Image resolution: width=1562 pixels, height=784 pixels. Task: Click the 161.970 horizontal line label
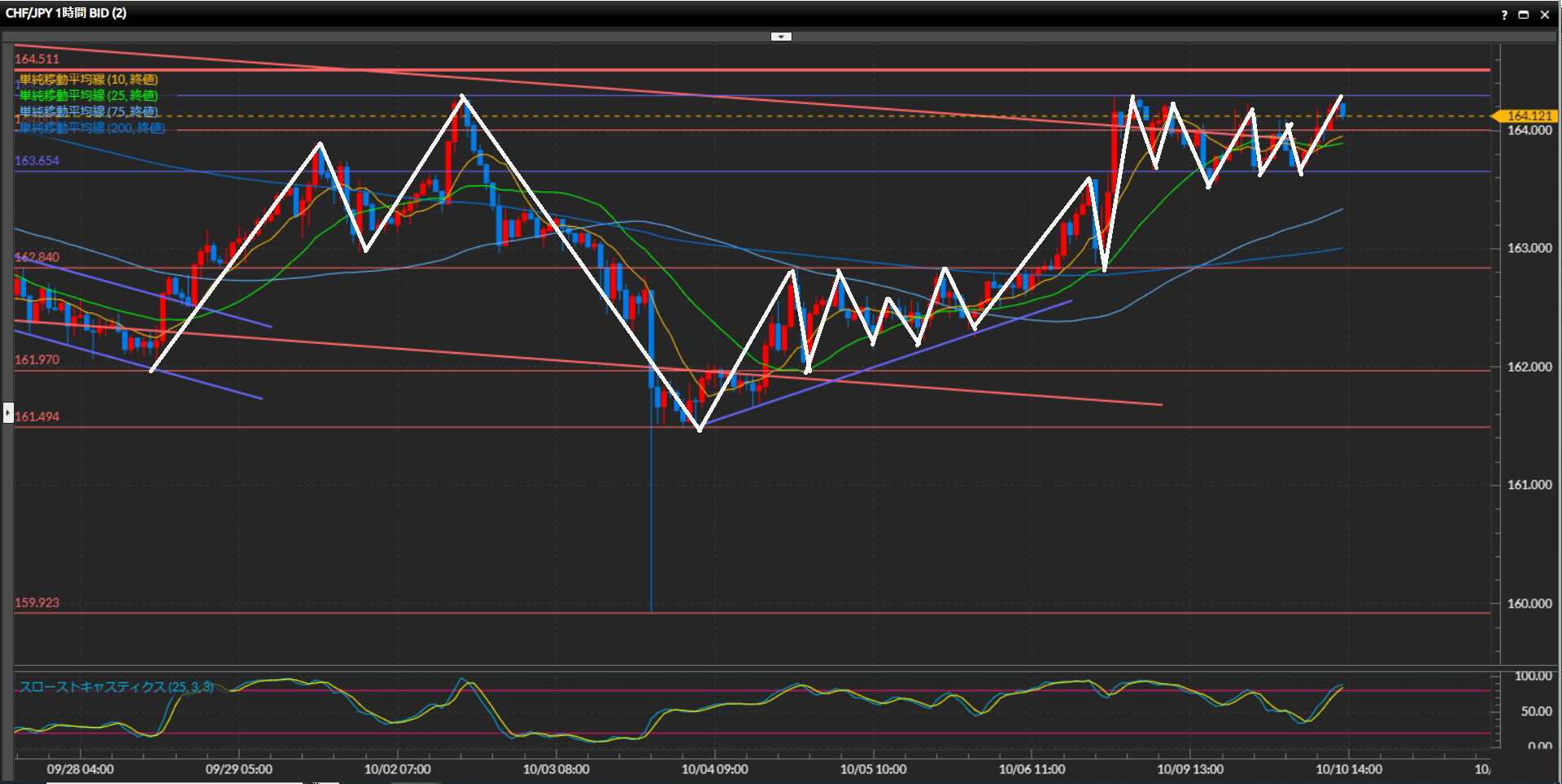tap(37, 360)
